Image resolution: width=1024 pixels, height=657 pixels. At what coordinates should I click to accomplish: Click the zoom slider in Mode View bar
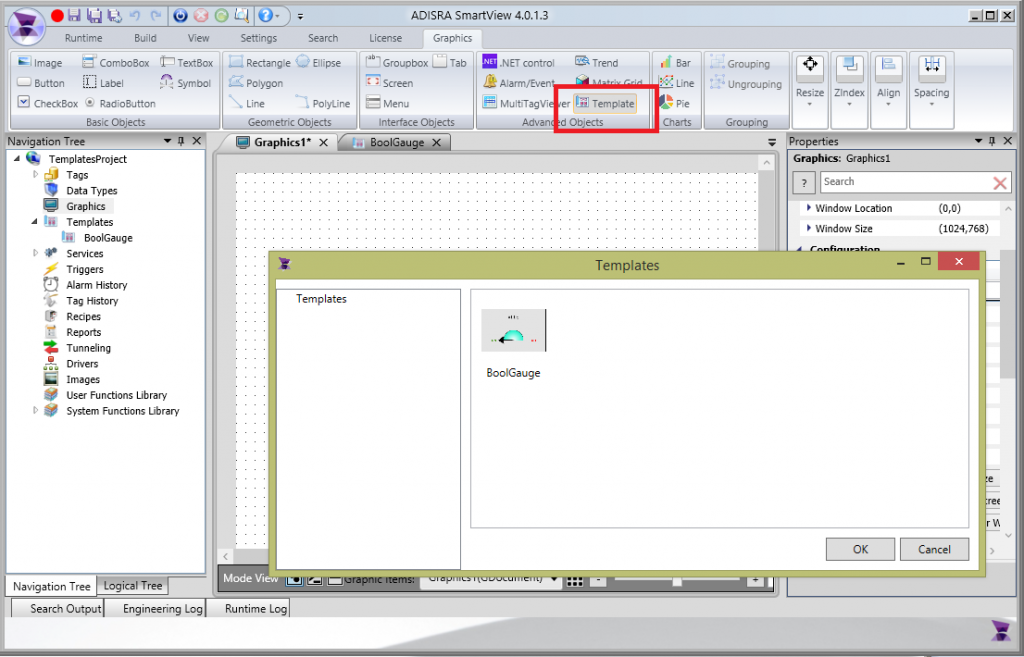(x=677, y=580)
